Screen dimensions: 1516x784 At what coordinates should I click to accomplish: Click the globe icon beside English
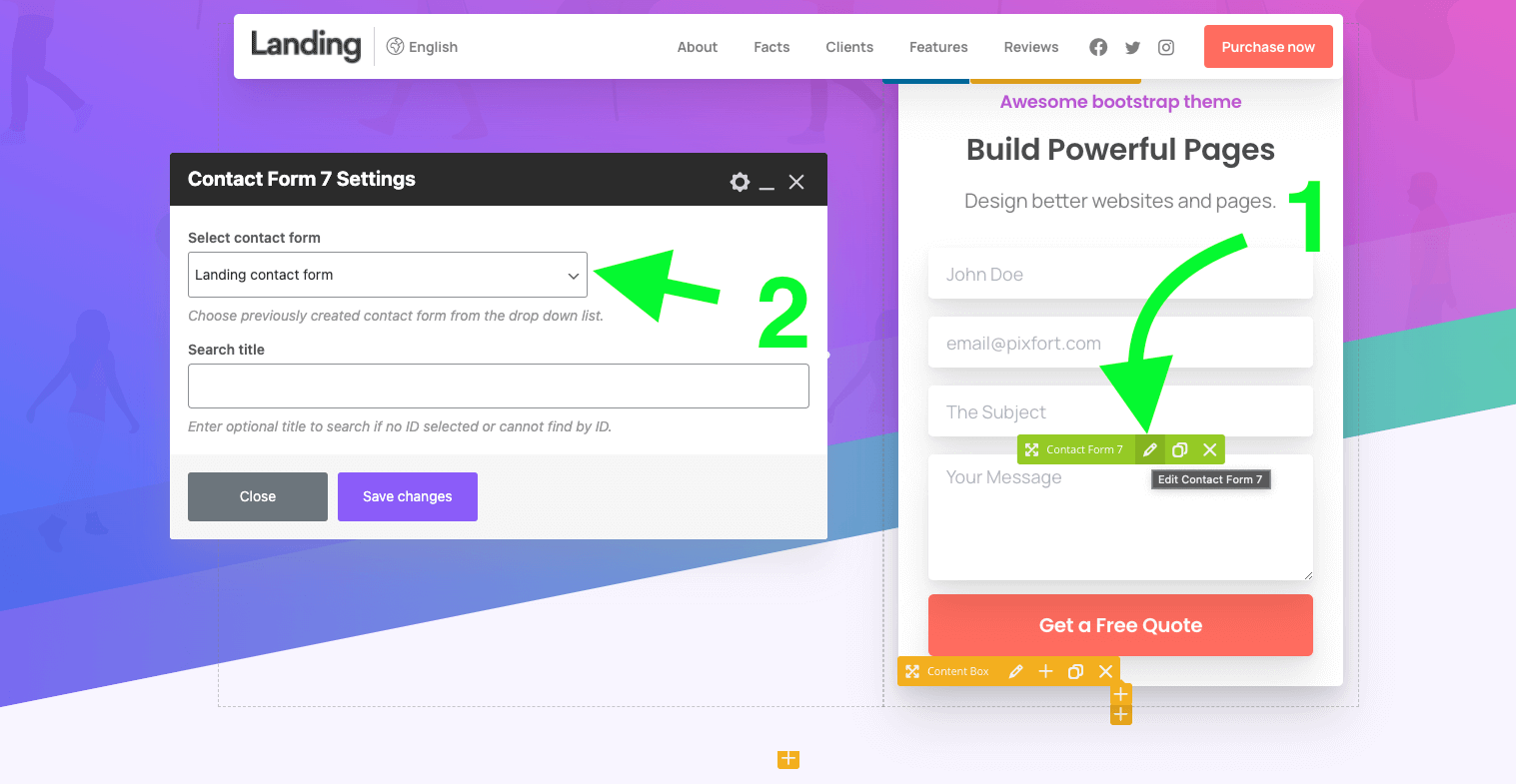click(x=395, y=46)
